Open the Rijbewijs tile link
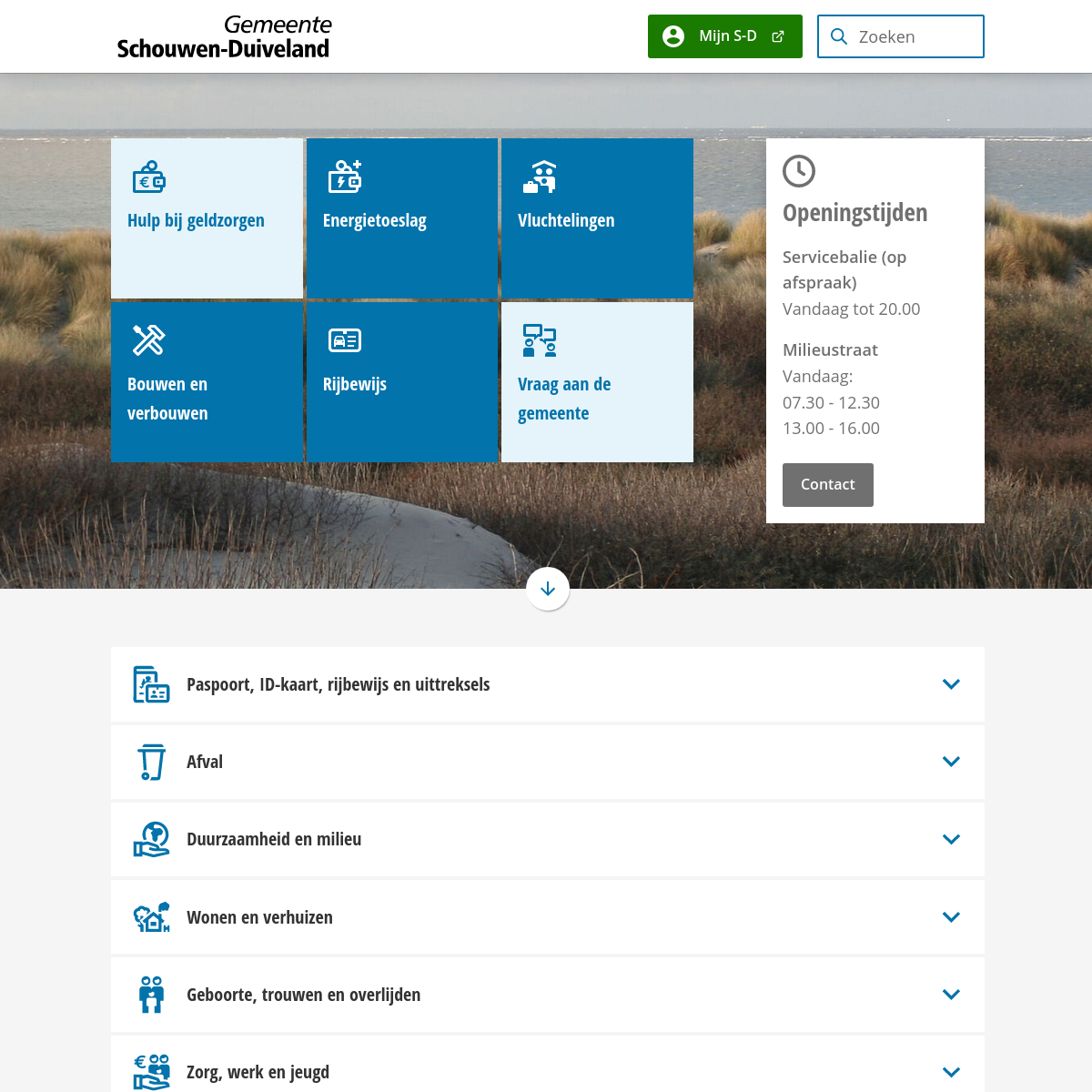Viewport: 1092px width, 1092px height. pyautogui.click(x=402, y=382)
